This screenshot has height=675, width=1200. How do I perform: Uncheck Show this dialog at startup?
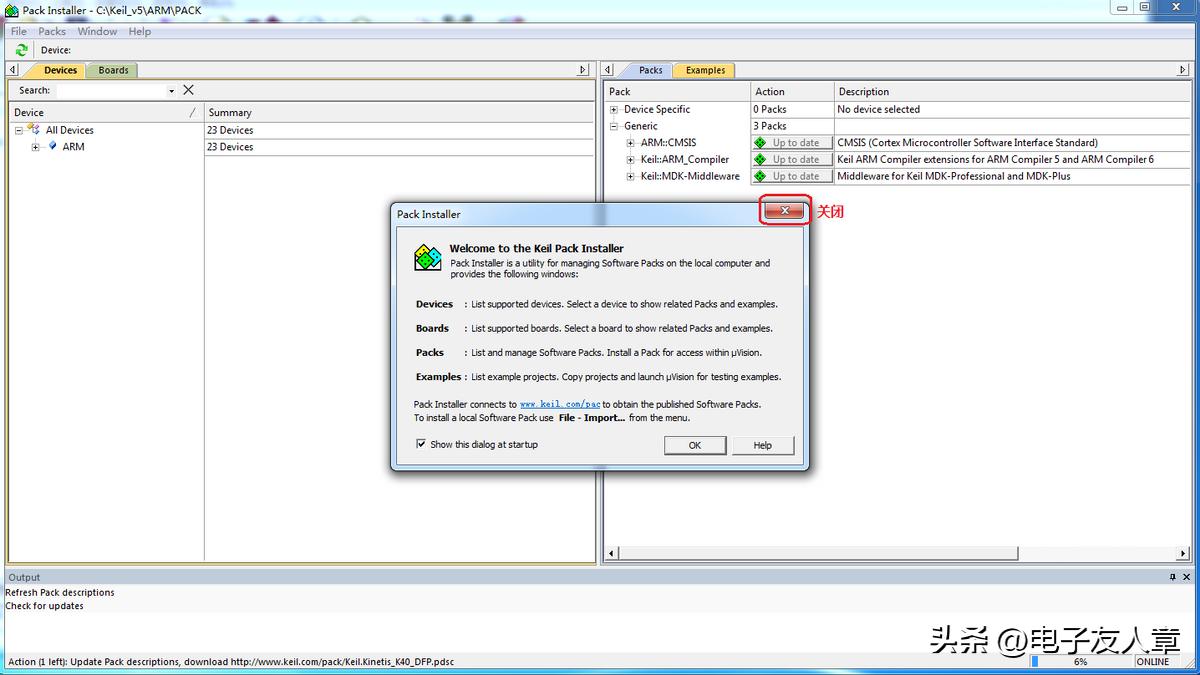click(421, 444)
